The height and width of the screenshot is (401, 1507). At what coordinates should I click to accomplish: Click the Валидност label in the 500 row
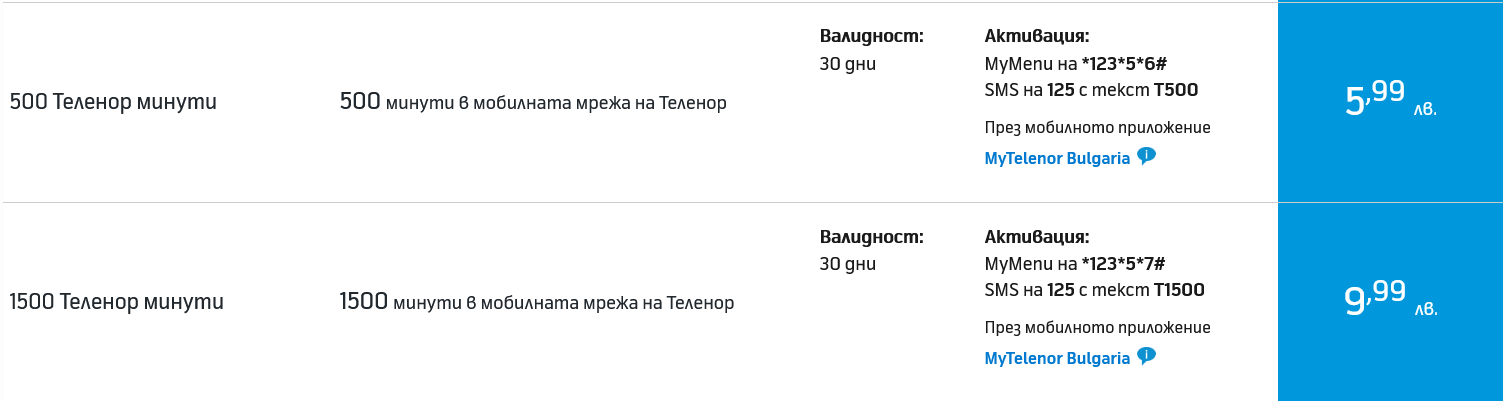(x=871, y=37)
